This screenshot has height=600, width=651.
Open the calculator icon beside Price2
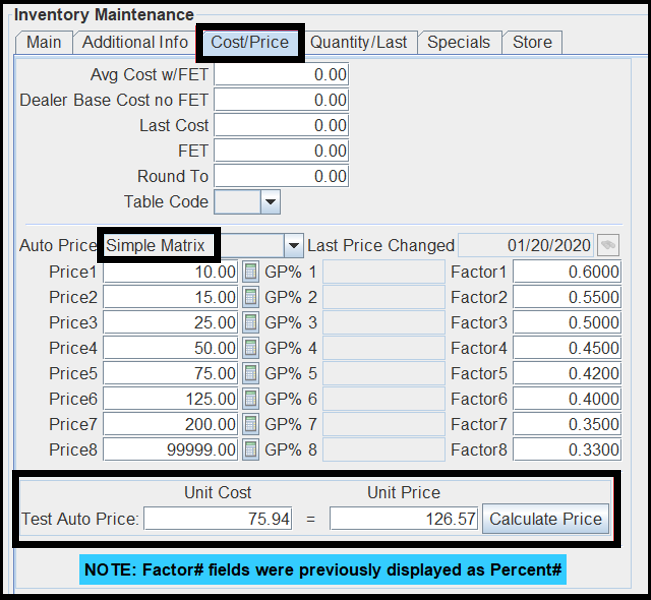[250, 297]
